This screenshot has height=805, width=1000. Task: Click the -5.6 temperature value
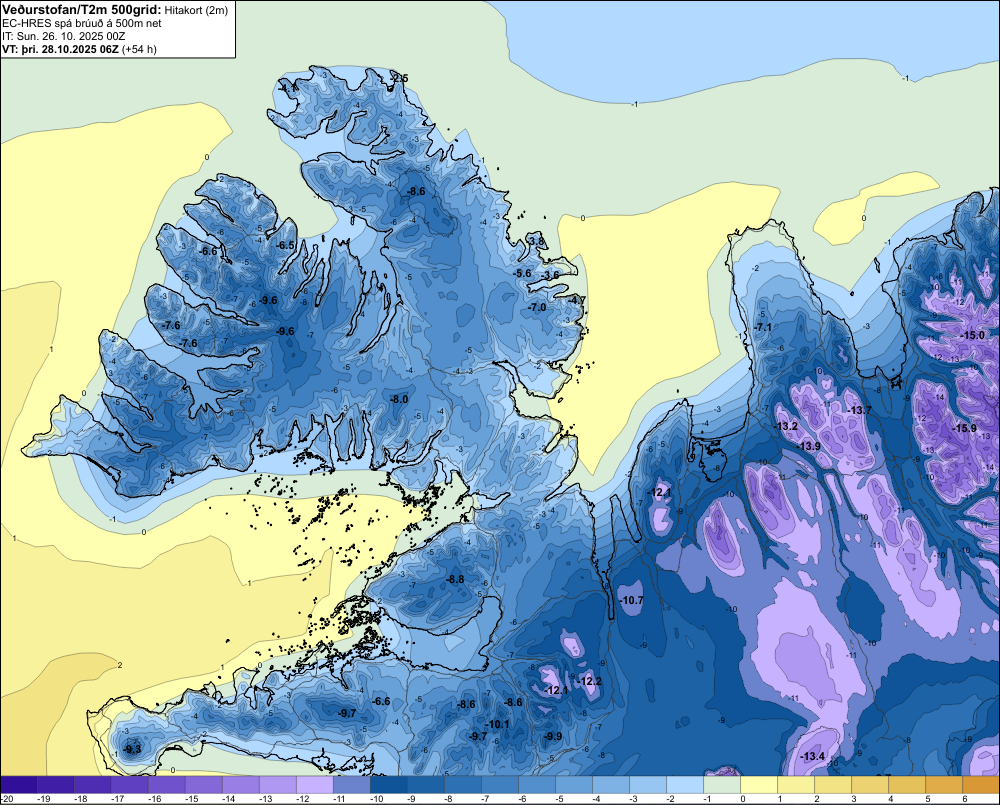tap(522, 273)
